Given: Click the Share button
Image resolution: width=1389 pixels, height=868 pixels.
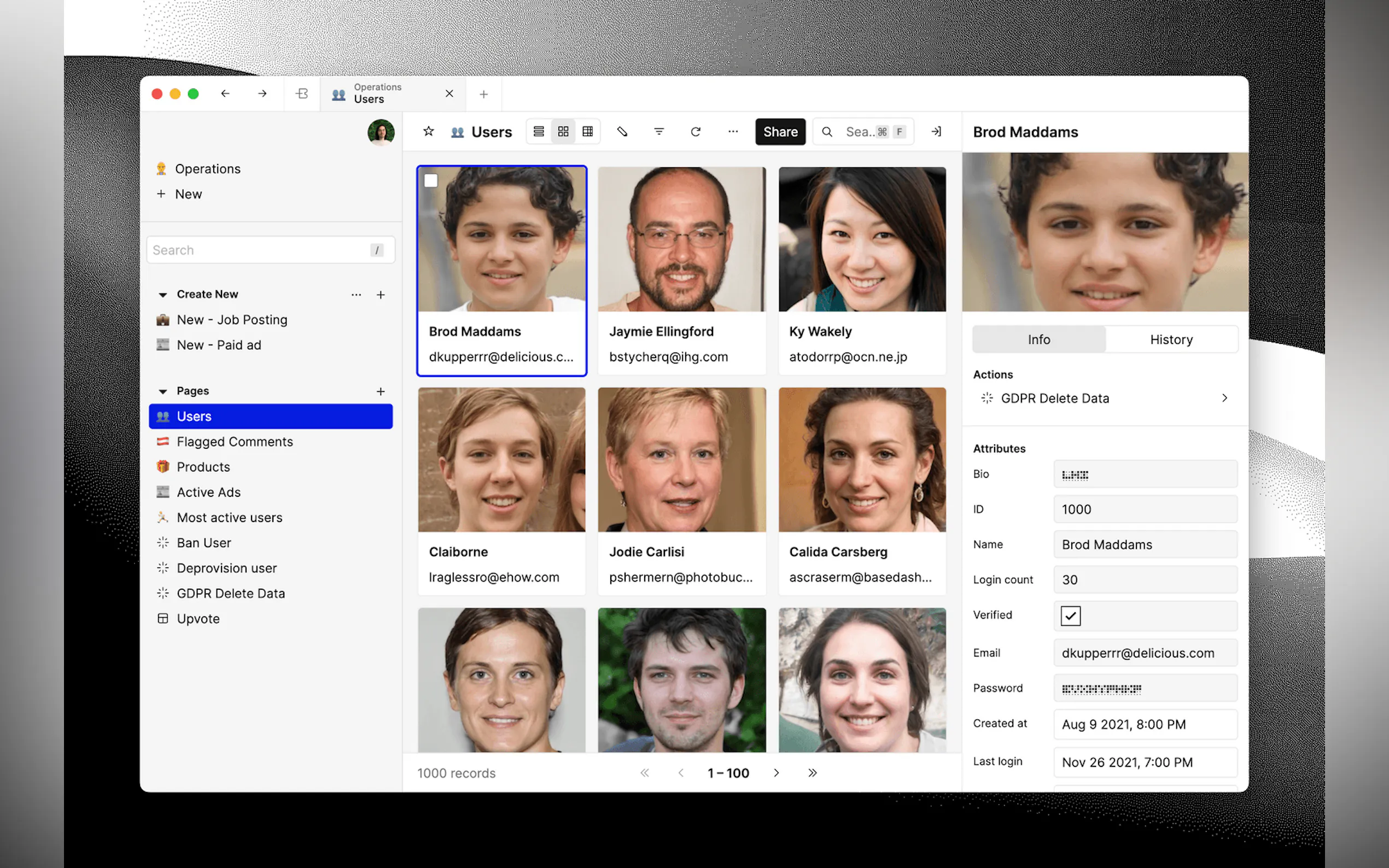Looking at the screenshot, I should [780, 132].
